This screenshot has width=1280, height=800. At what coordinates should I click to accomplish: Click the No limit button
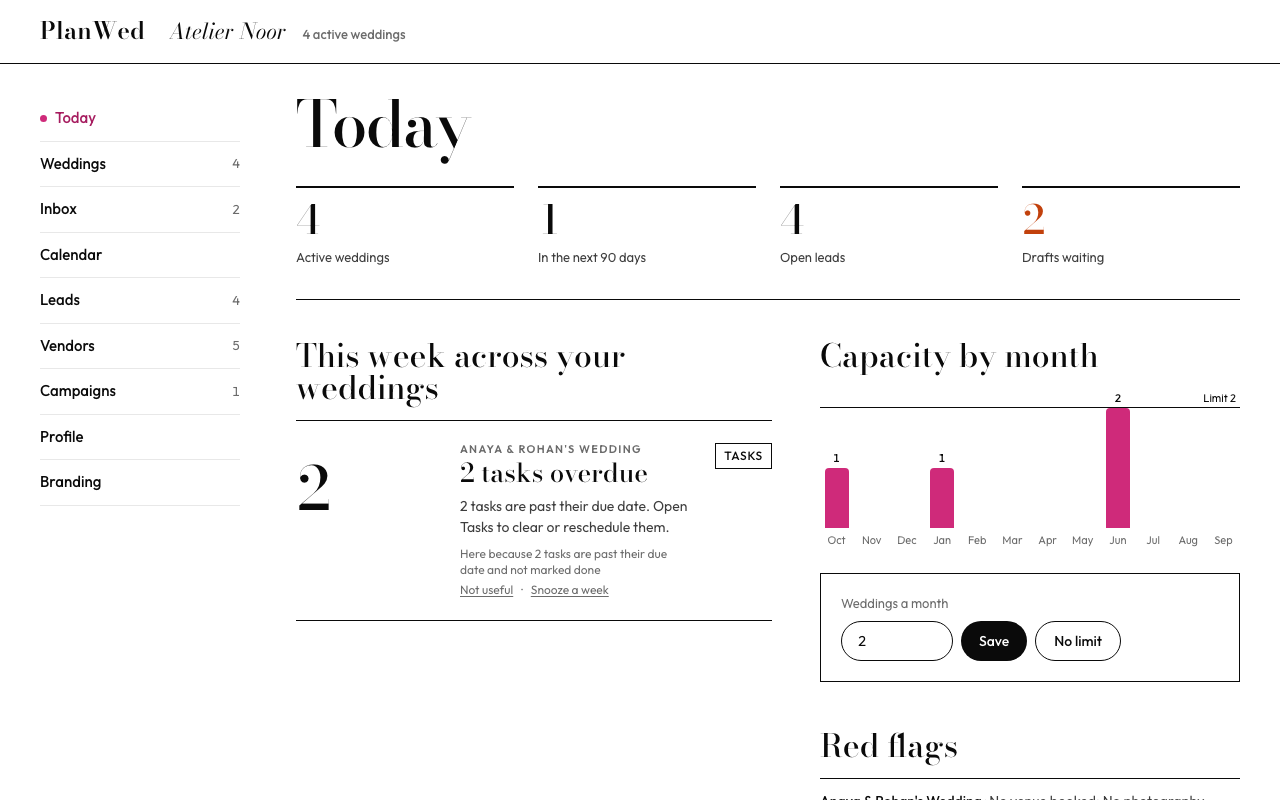point(1078,641)
